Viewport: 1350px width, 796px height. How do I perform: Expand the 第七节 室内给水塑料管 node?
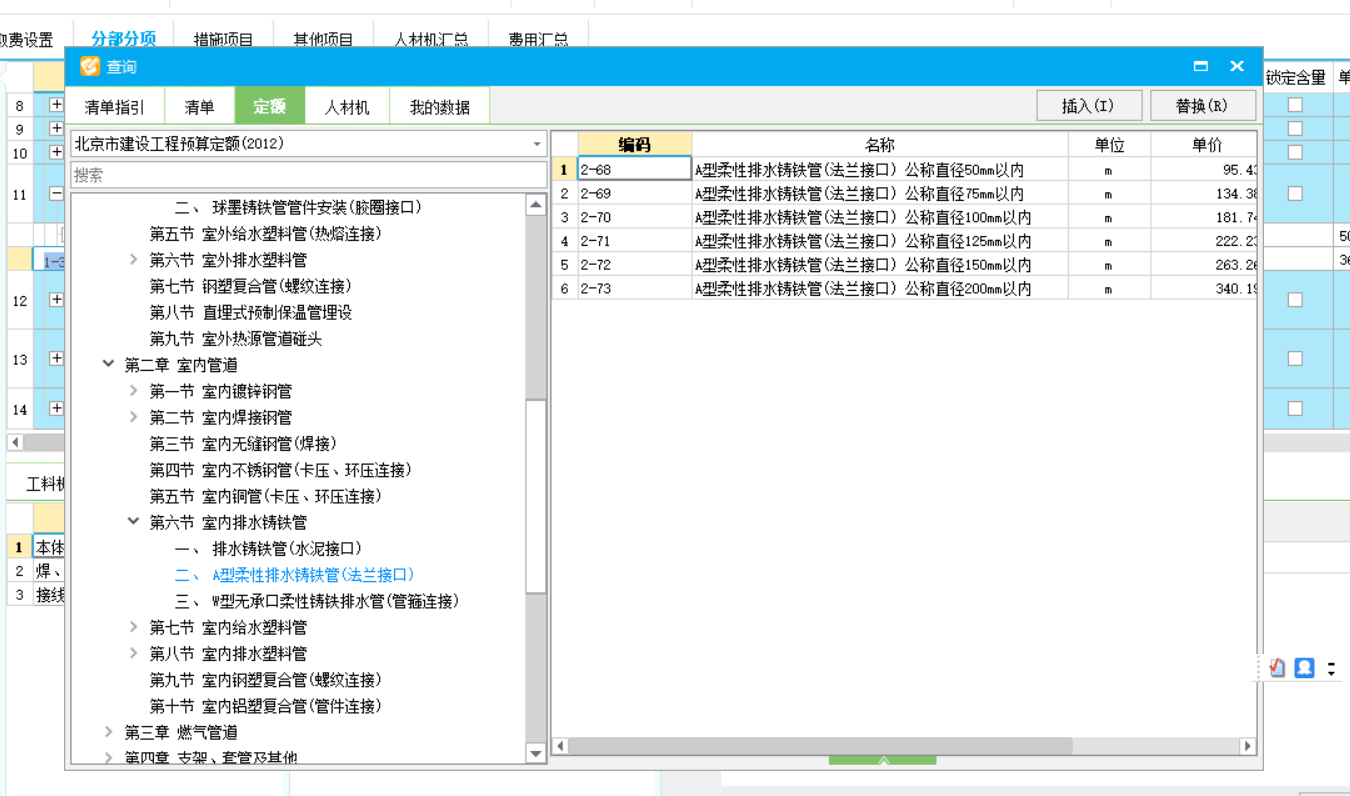click(134, 627)
